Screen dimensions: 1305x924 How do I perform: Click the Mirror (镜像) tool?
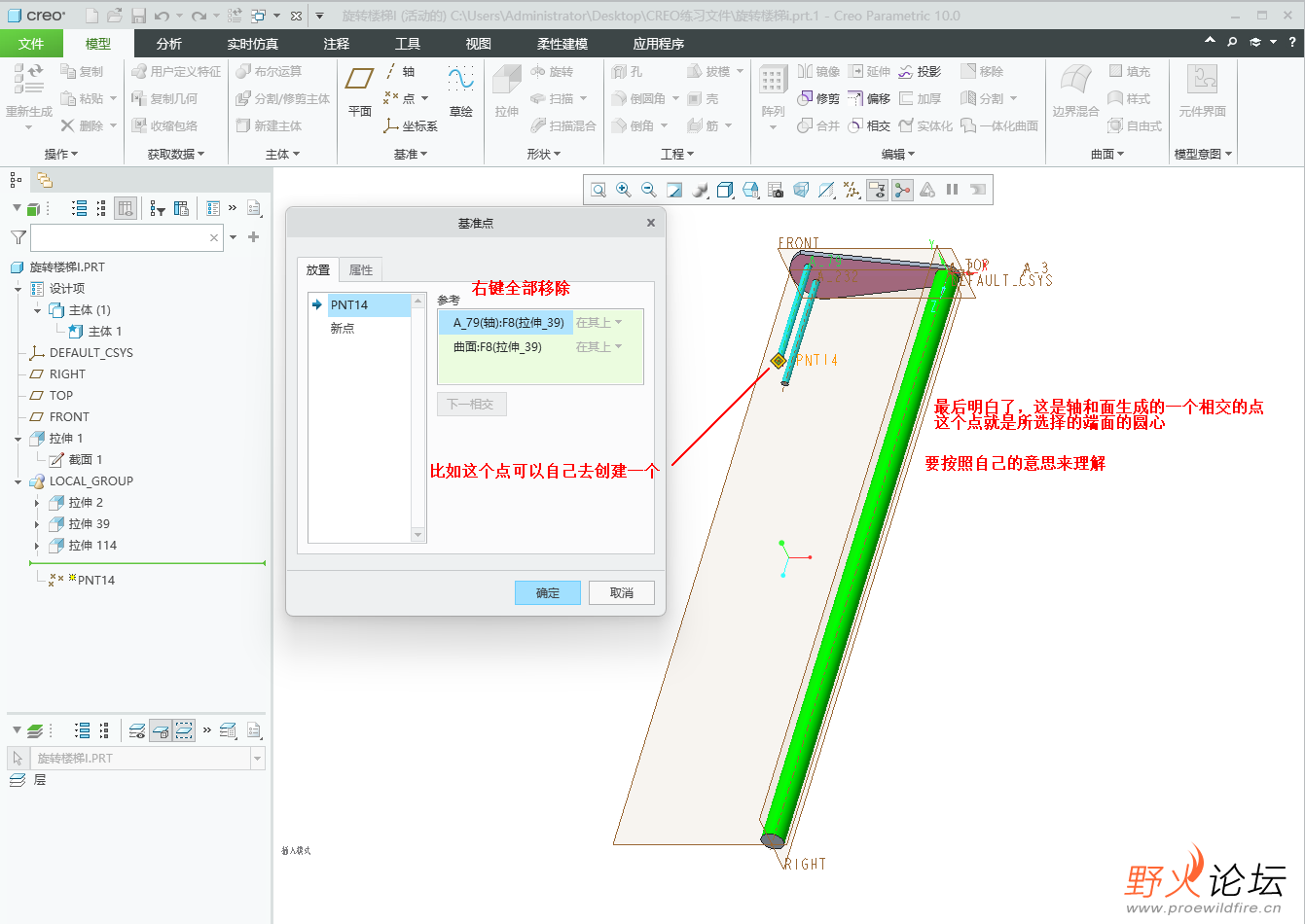(818, 72)
